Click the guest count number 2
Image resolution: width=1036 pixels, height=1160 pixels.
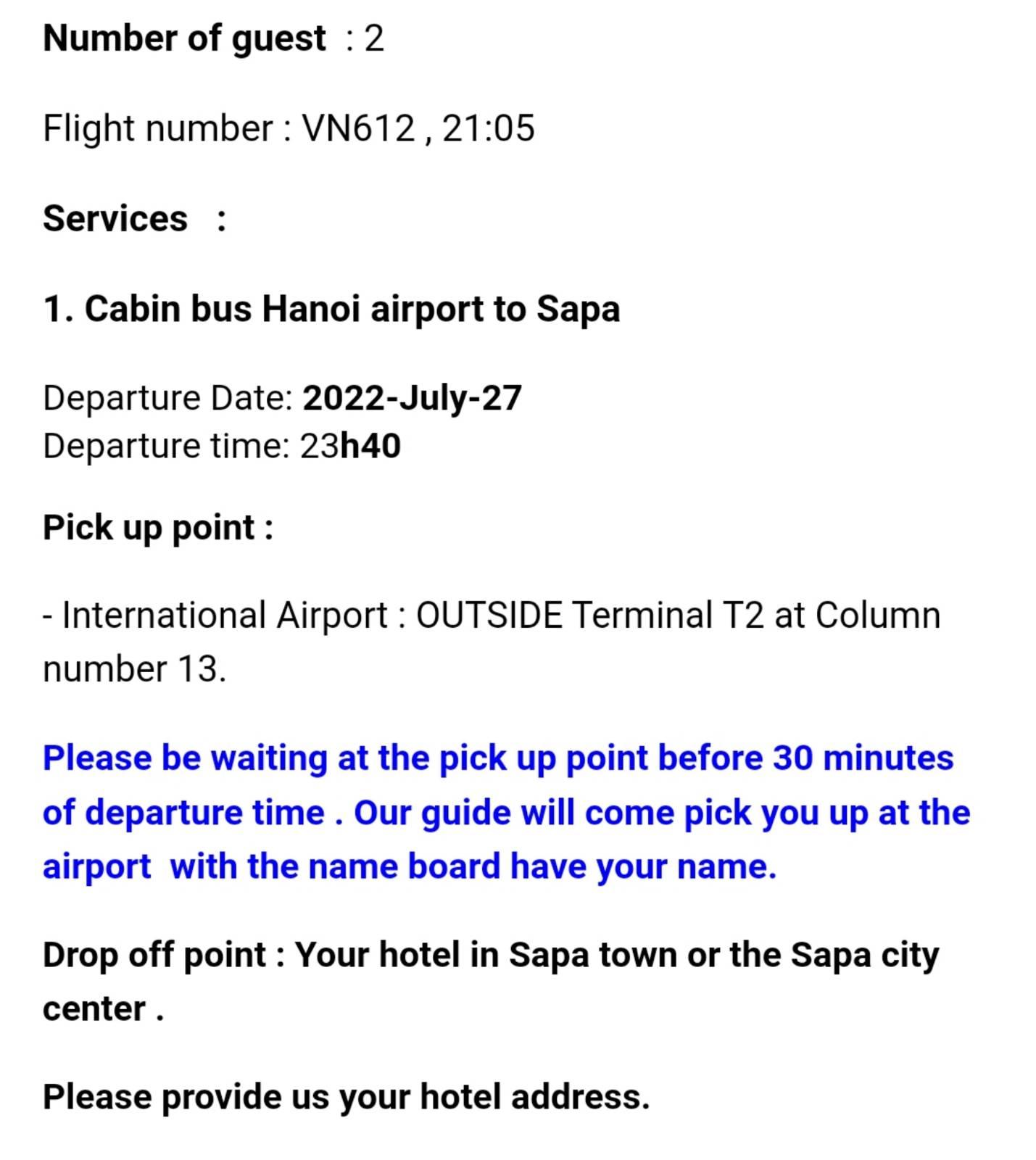[x=374, y=38]
